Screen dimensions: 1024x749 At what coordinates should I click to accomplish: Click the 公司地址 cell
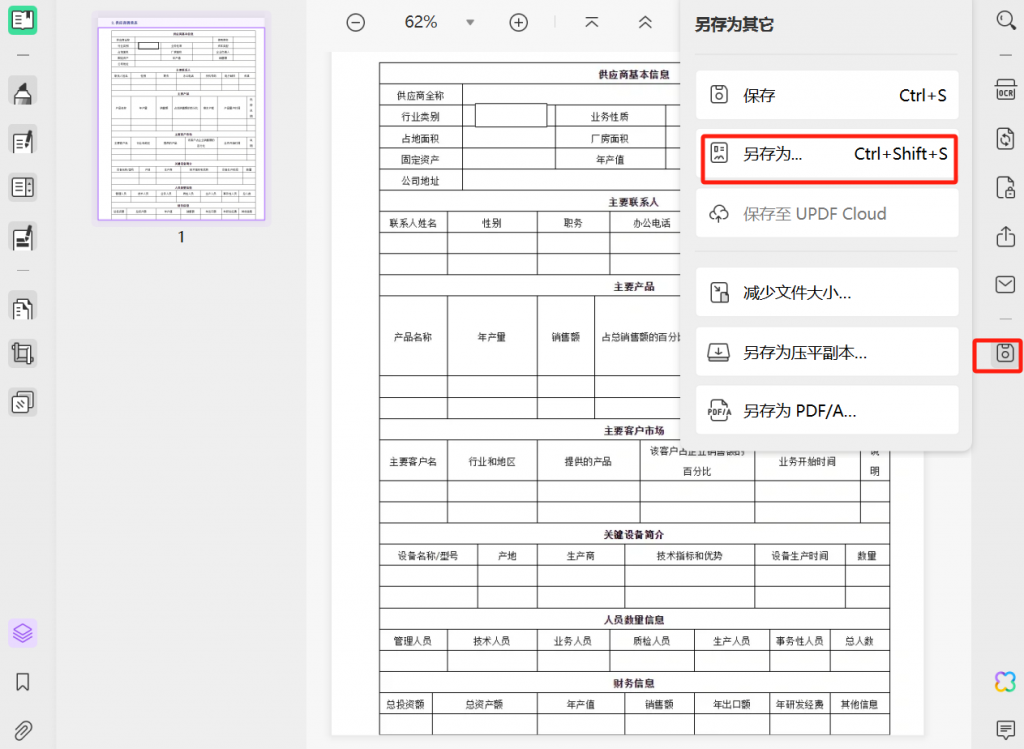coord(421,180)
